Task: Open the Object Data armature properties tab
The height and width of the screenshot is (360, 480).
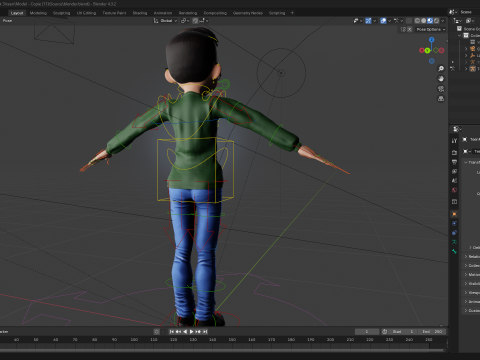Action: pyautogui.click(x=454, y=242)
